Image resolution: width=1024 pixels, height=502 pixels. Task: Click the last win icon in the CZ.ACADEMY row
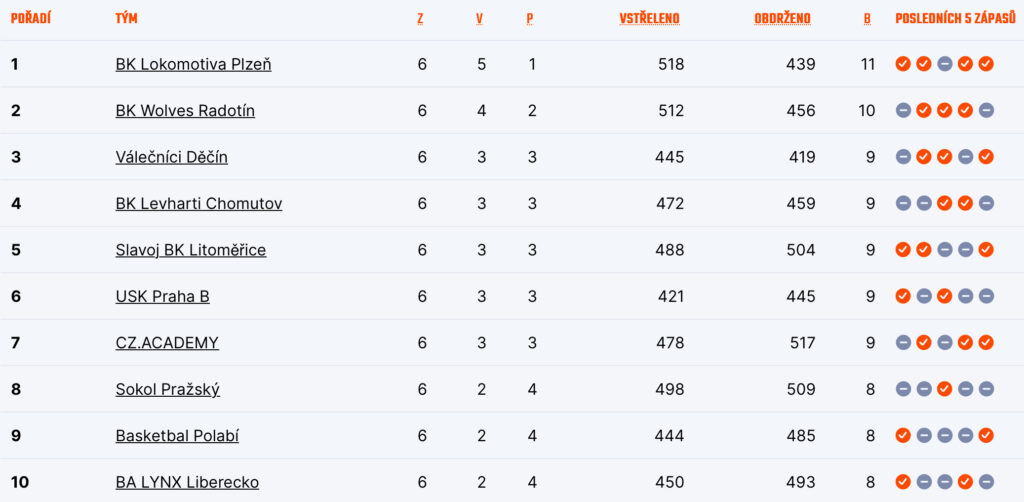click(986, 343)
